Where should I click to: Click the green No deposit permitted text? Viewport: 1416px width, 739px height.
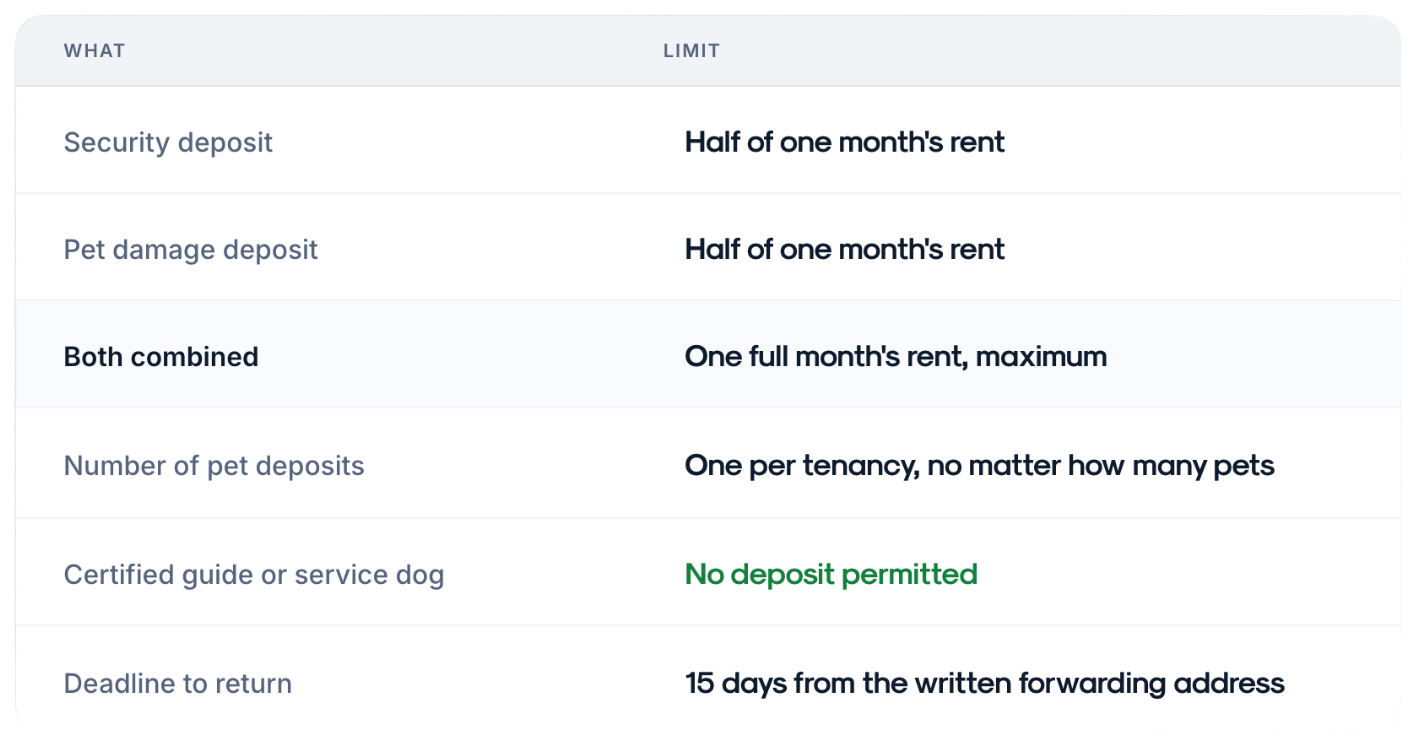[x=831, y=574]
